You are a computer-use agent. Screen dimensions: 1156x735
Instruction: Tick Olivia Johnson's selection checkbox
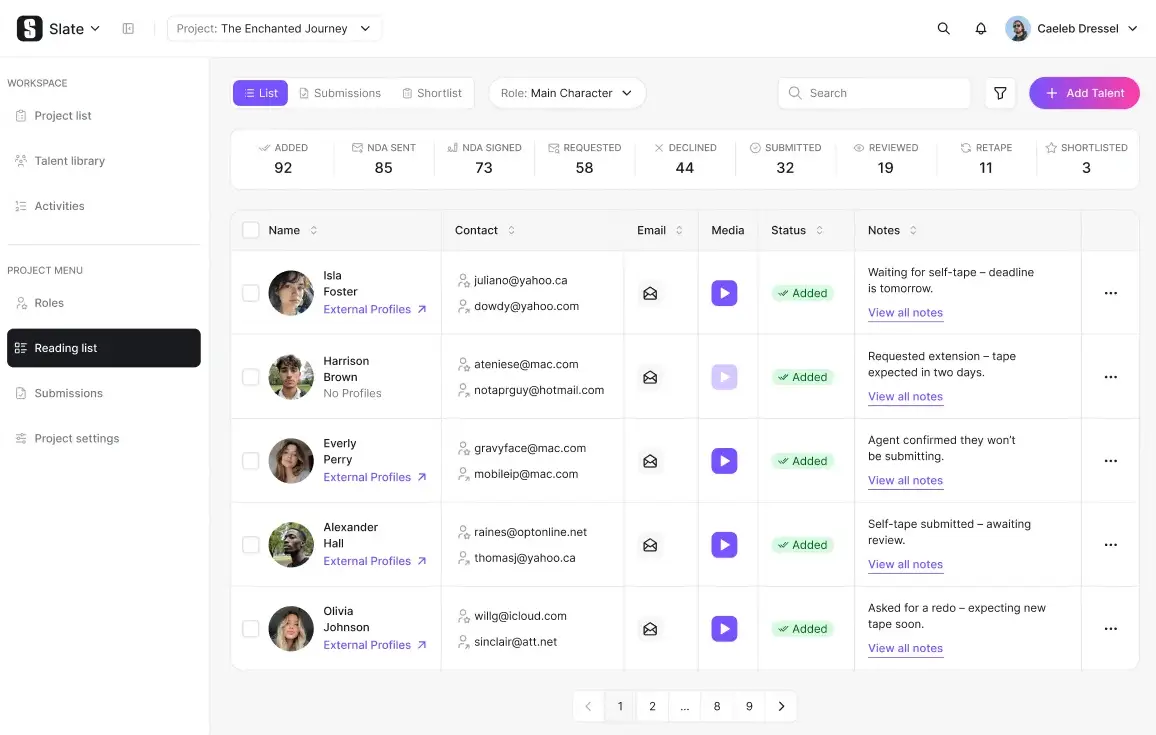click(x=251, y=628)
